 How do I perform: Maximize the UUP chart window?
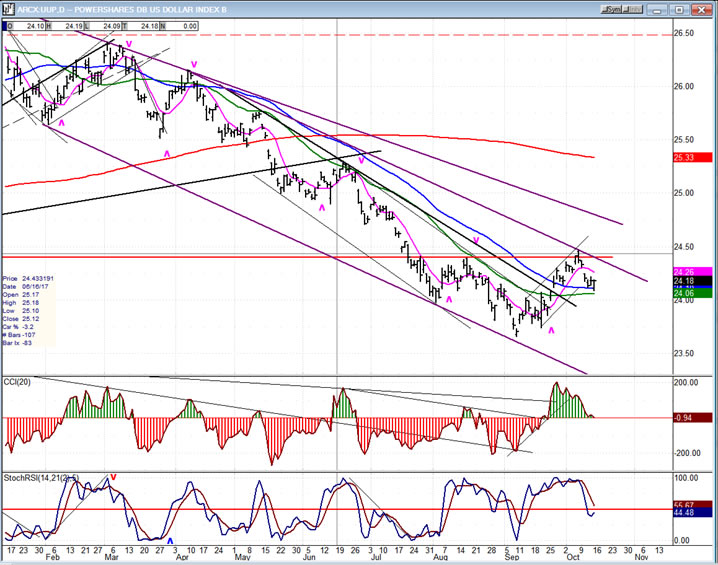pyautogui.click(x=680, y=10)
